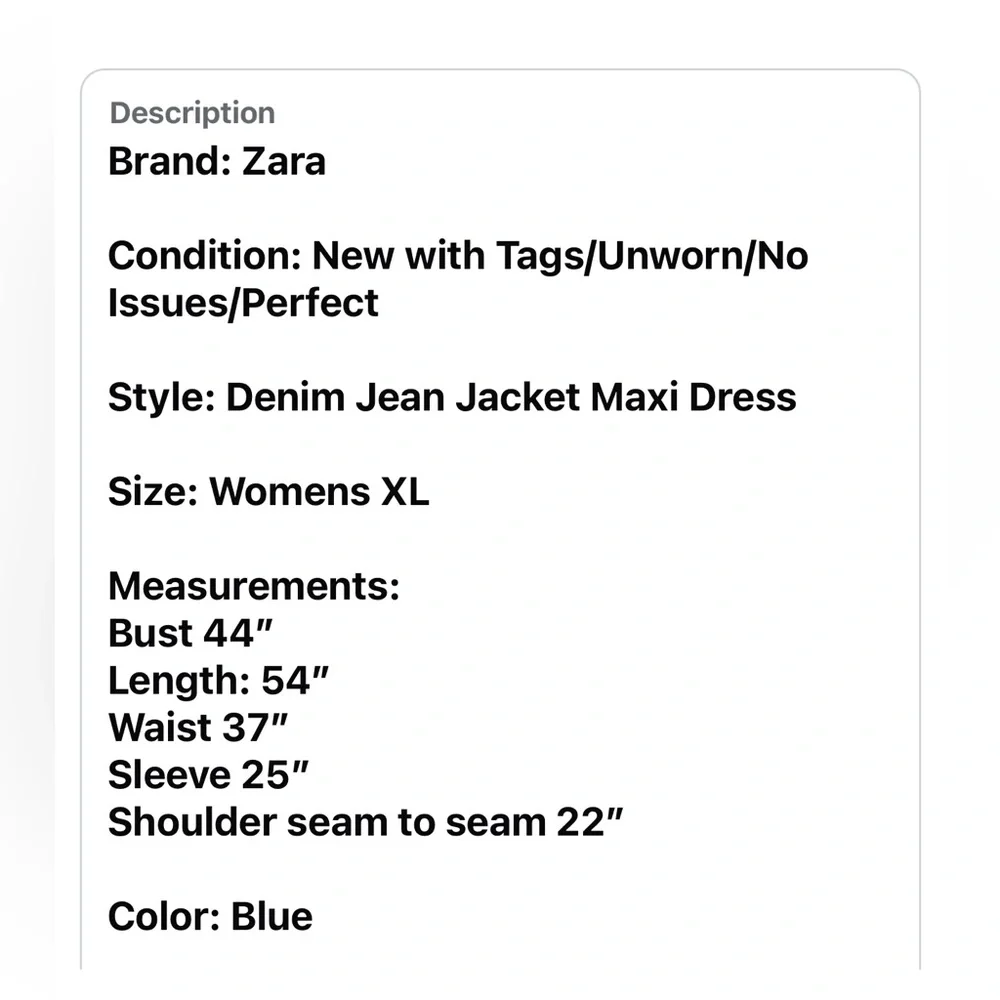Image resolution: width=1000 pixels, height=1000 pixels.
Task: Click the 'Size:' label
Action: pyautogui.click(x=153, y=491)
